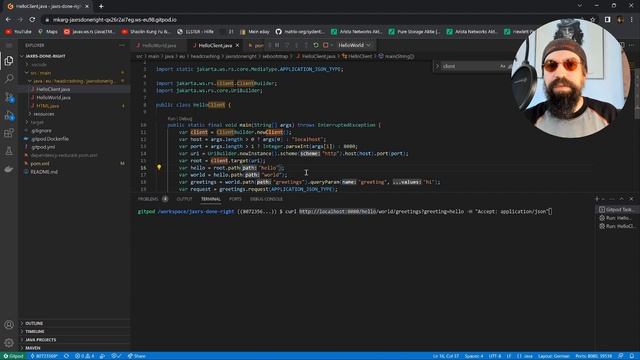The width and height of the screenshot is (640, 360).
Task: Open the PORTS panel tab
Action: 235,199
